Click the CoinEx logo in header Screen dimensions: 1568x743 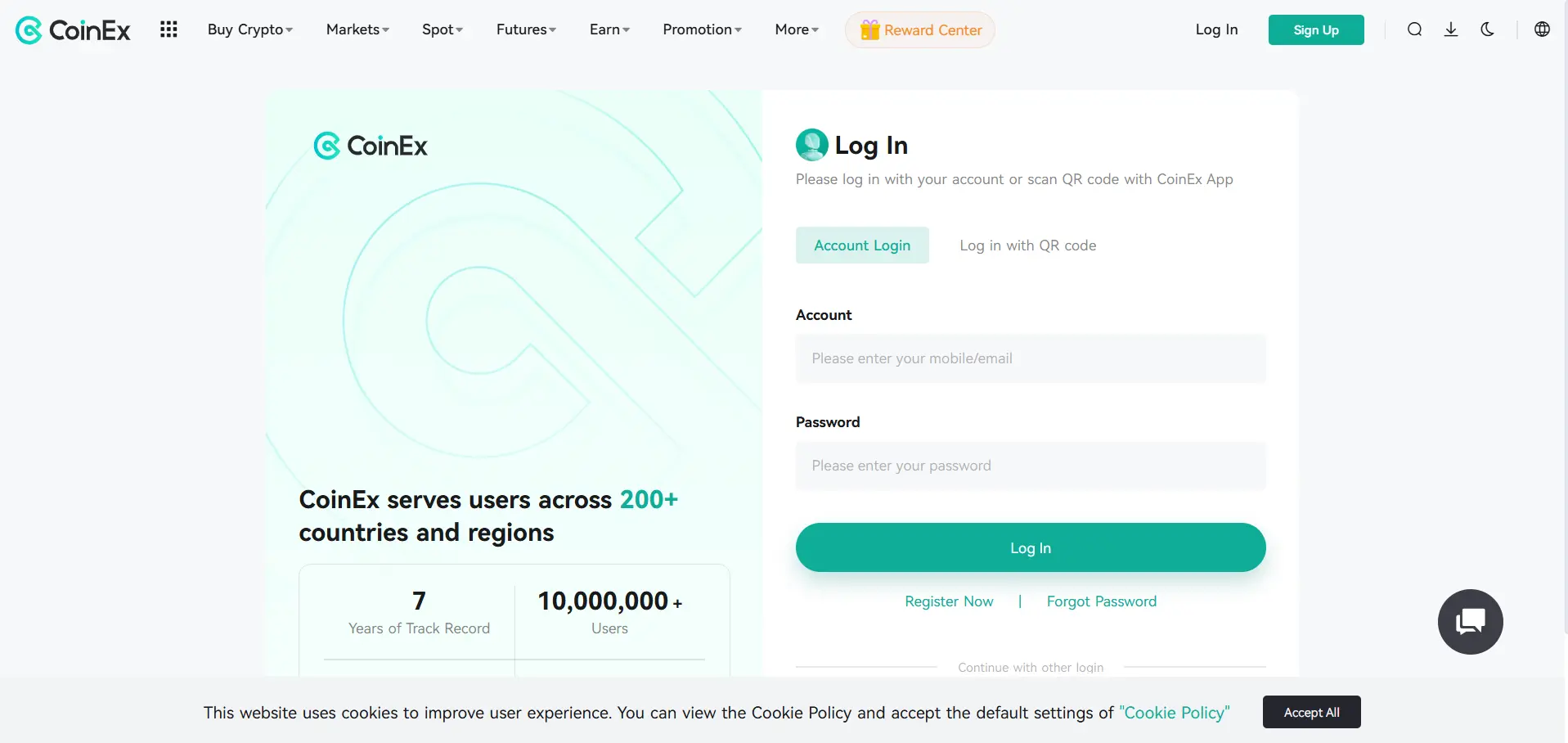pos(73,30)
